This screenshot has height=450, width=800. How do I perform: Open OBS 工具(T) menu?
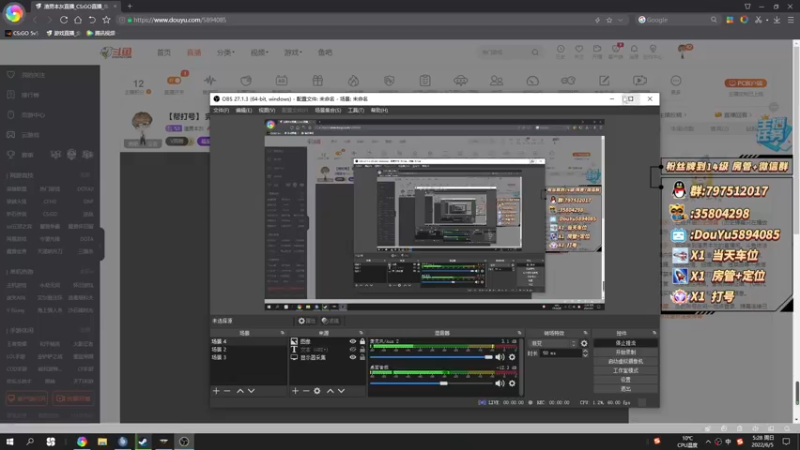pos(356,110)
